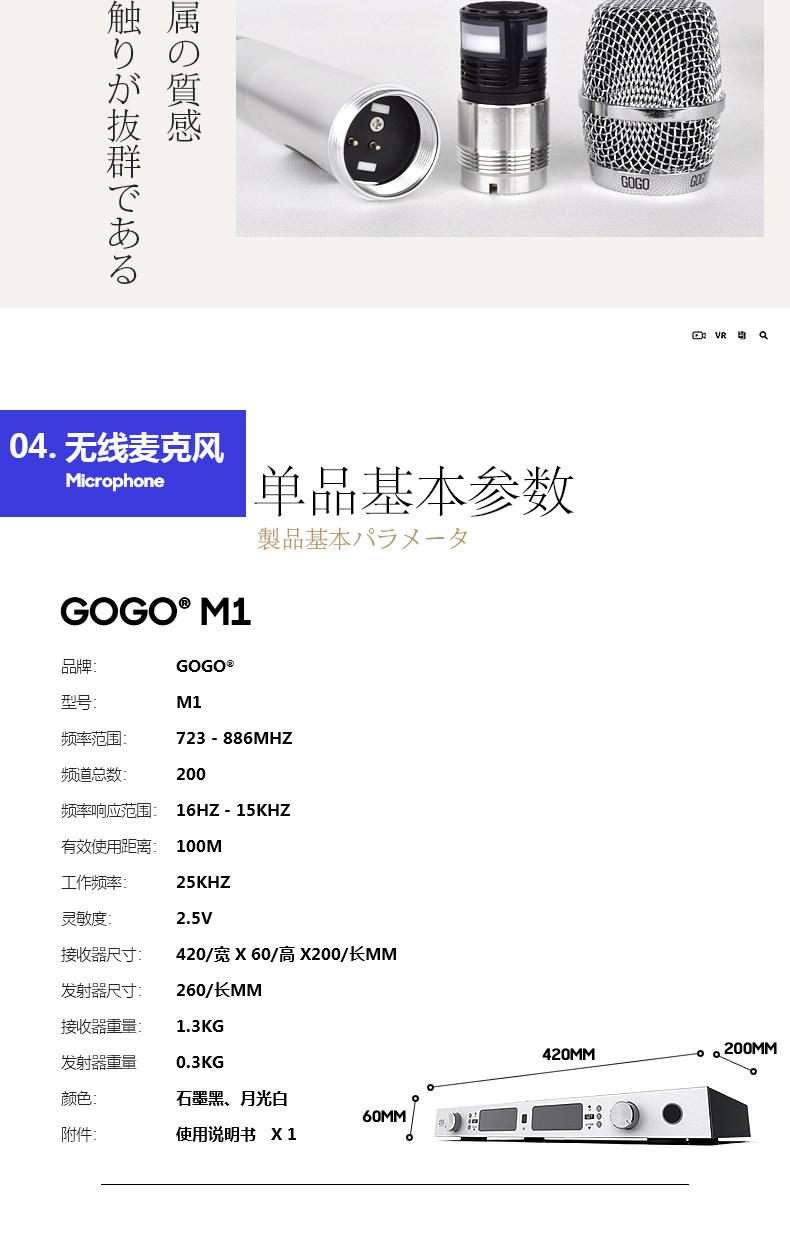Click the '品牌:' label
The width and height of the screenshot is (790, 1247).
(x=79, y=666)
